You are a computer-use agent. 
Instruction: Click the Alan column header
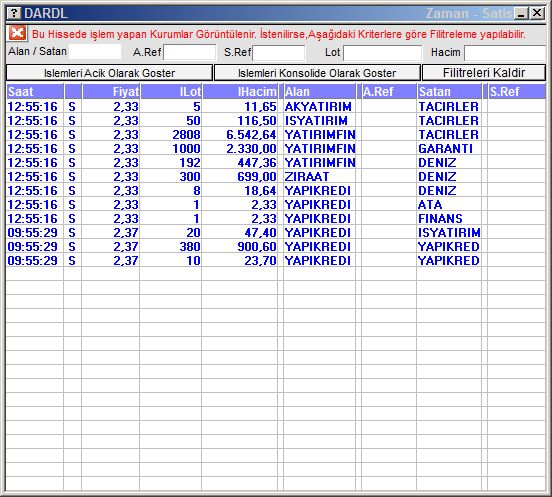320,92
